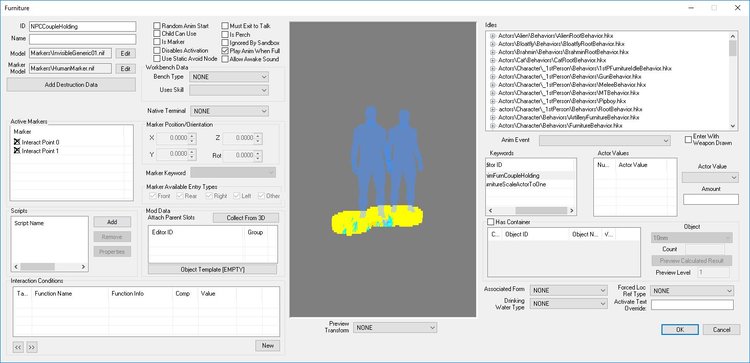Click the couple marker 3D preview
Screen dimensions: 750x363
click(x=383, y=169)
